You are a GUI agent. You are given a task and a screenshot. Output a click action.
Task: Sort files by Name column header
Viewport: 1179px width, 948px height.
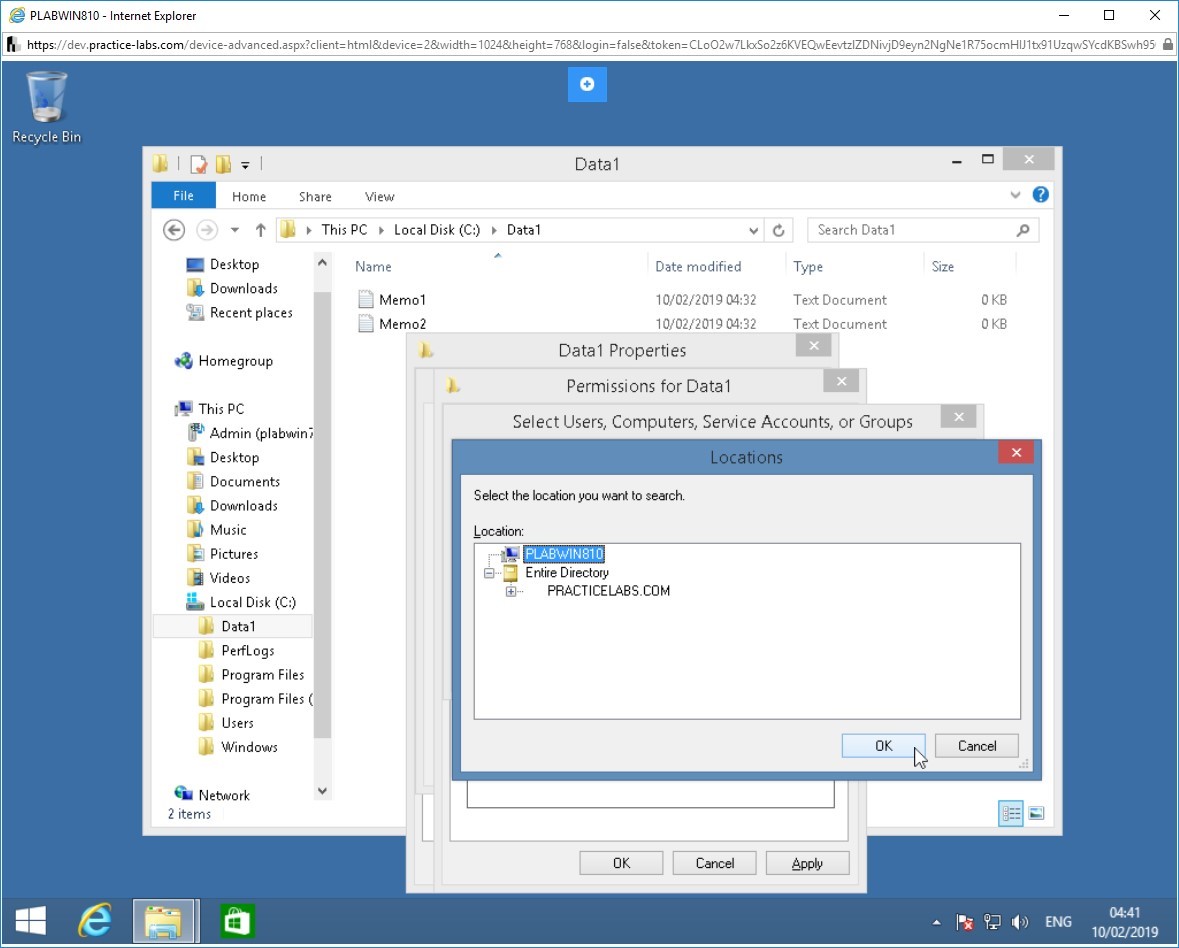click(x=373, y=267)
